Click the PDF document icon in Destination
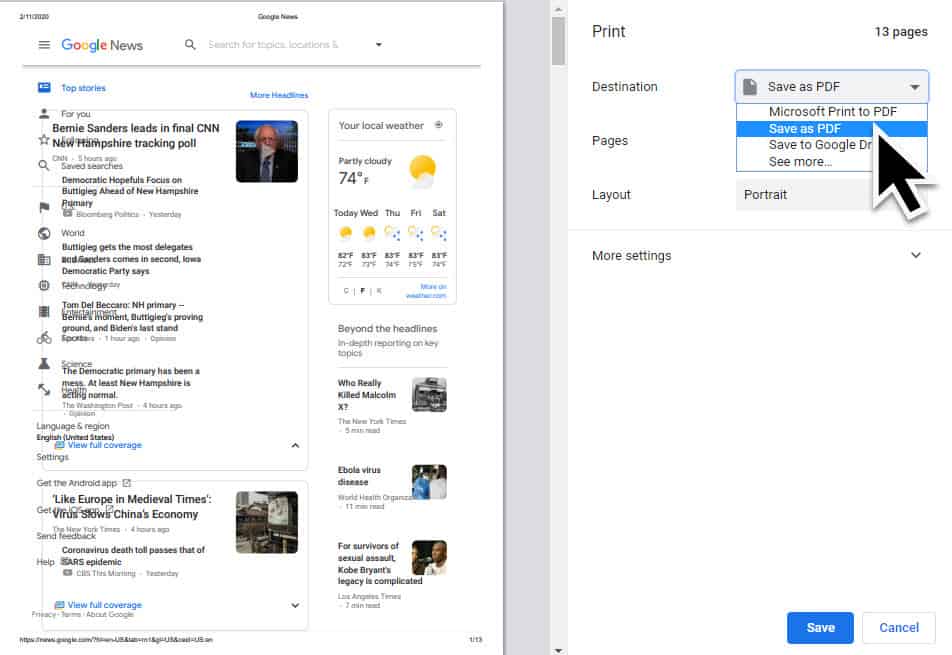The height and width of the screenshot is (655, 952). [750, 87]
